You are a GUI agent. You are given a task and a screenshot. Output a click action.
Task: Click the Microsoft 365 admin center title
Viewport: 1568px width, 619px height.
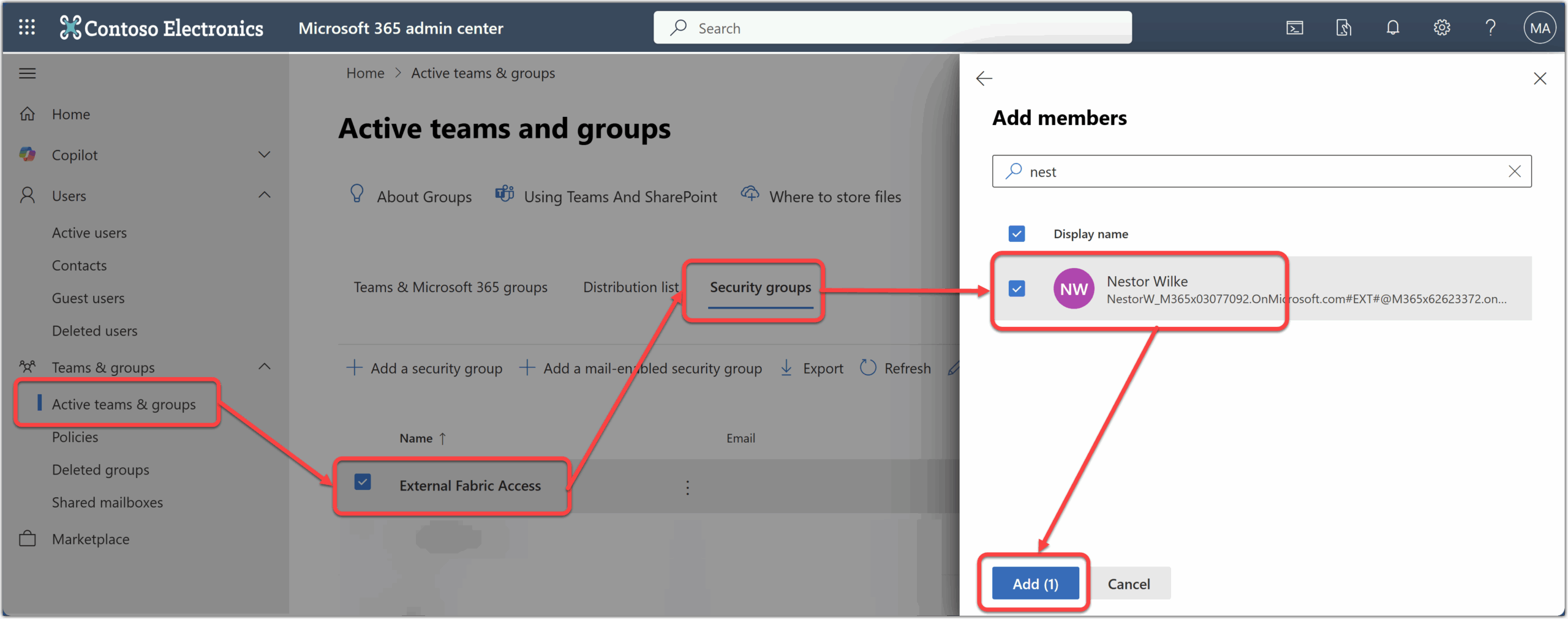click(401, 28)
